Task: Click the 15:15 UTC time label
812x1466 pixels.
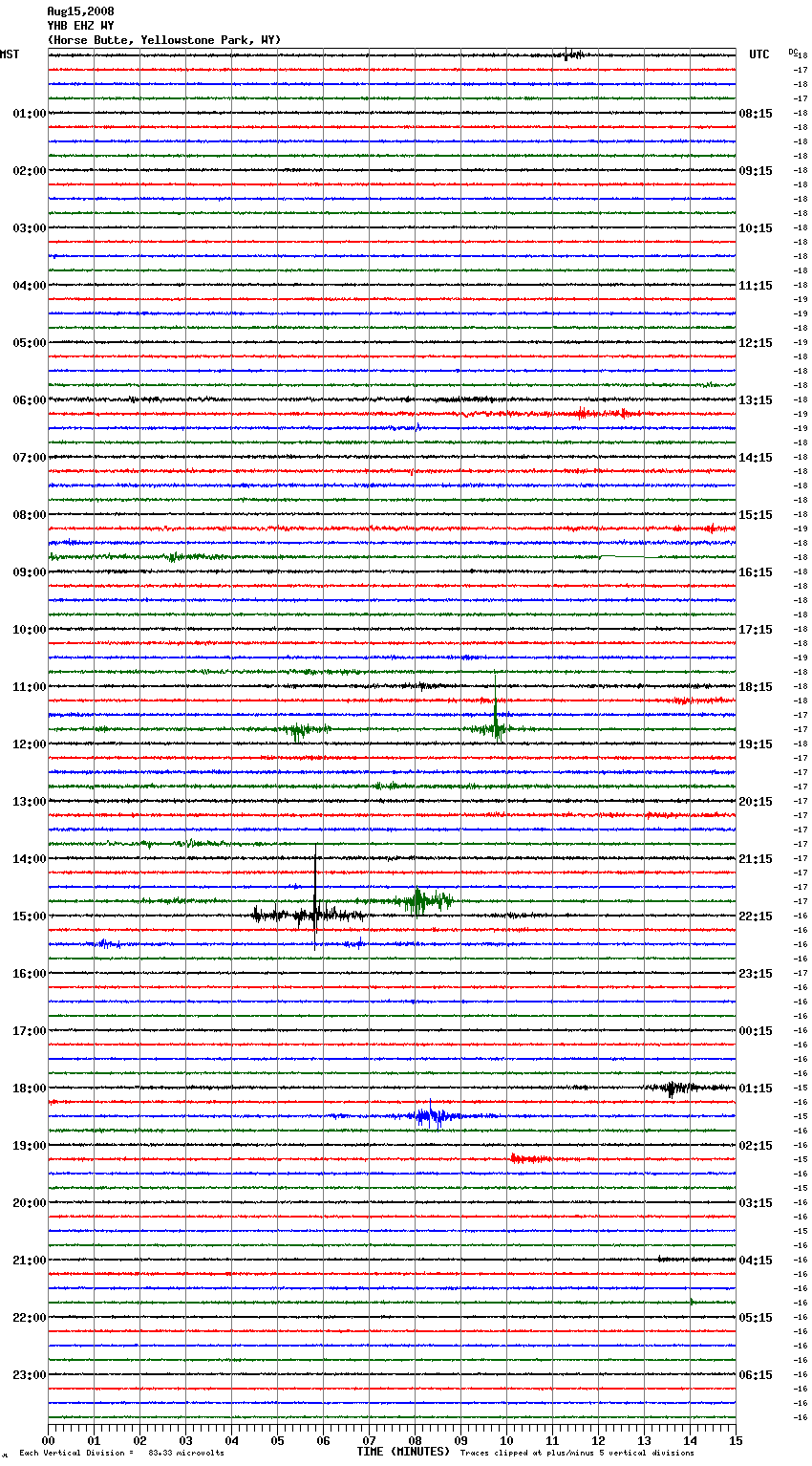Action: click(756, 515)
